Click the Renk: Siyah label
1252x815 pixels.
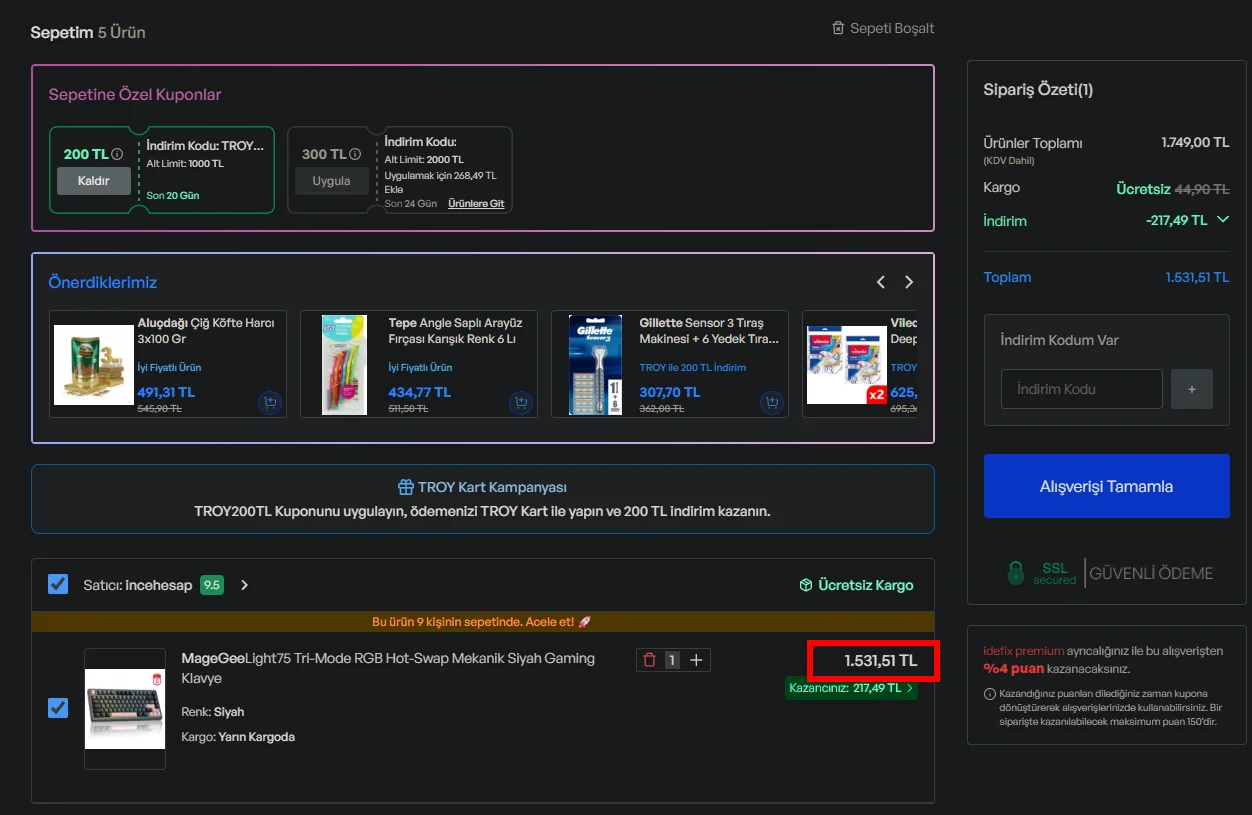pos(213,712)
